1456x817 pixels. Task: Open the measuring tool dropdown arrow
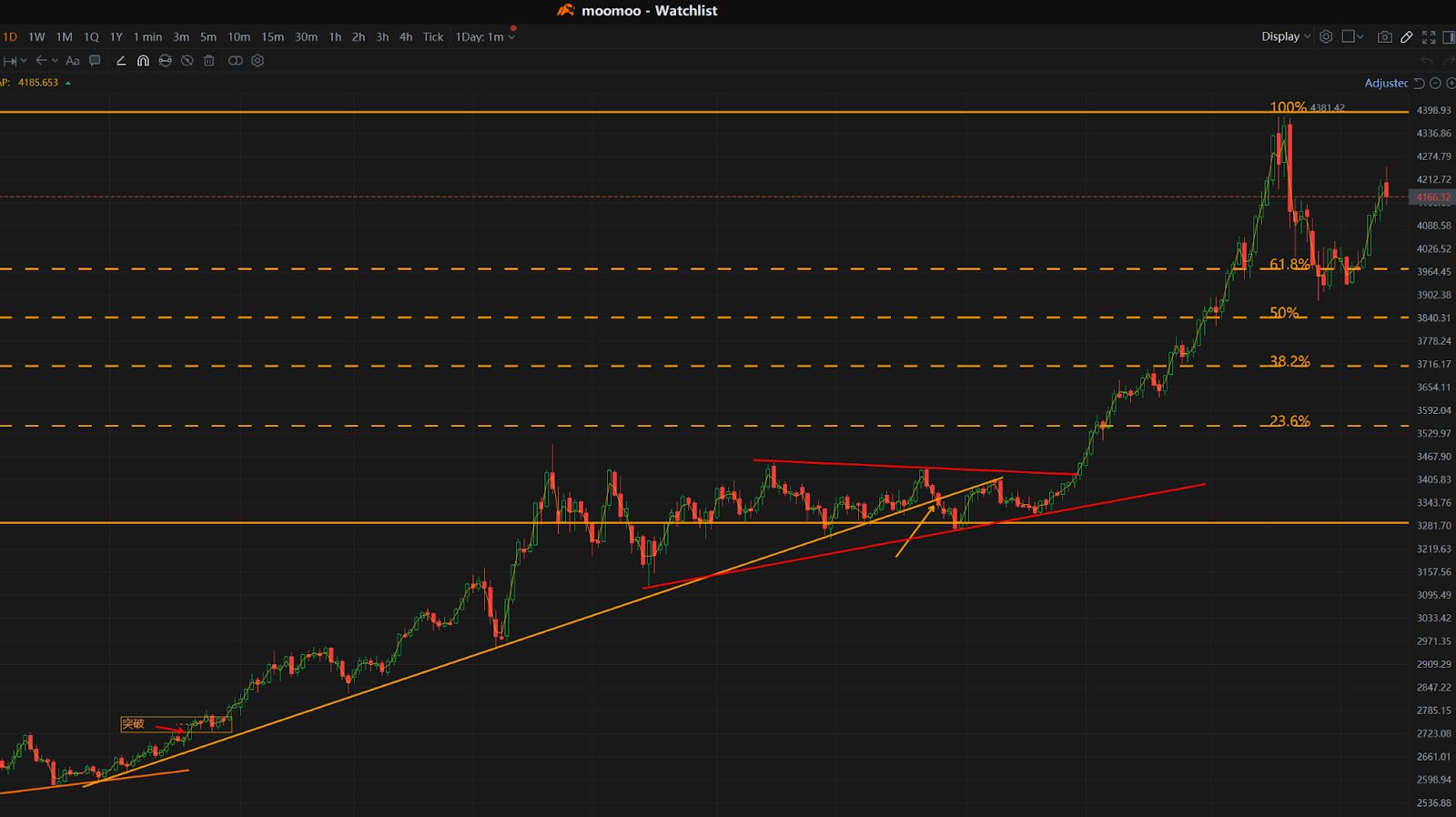24,61
